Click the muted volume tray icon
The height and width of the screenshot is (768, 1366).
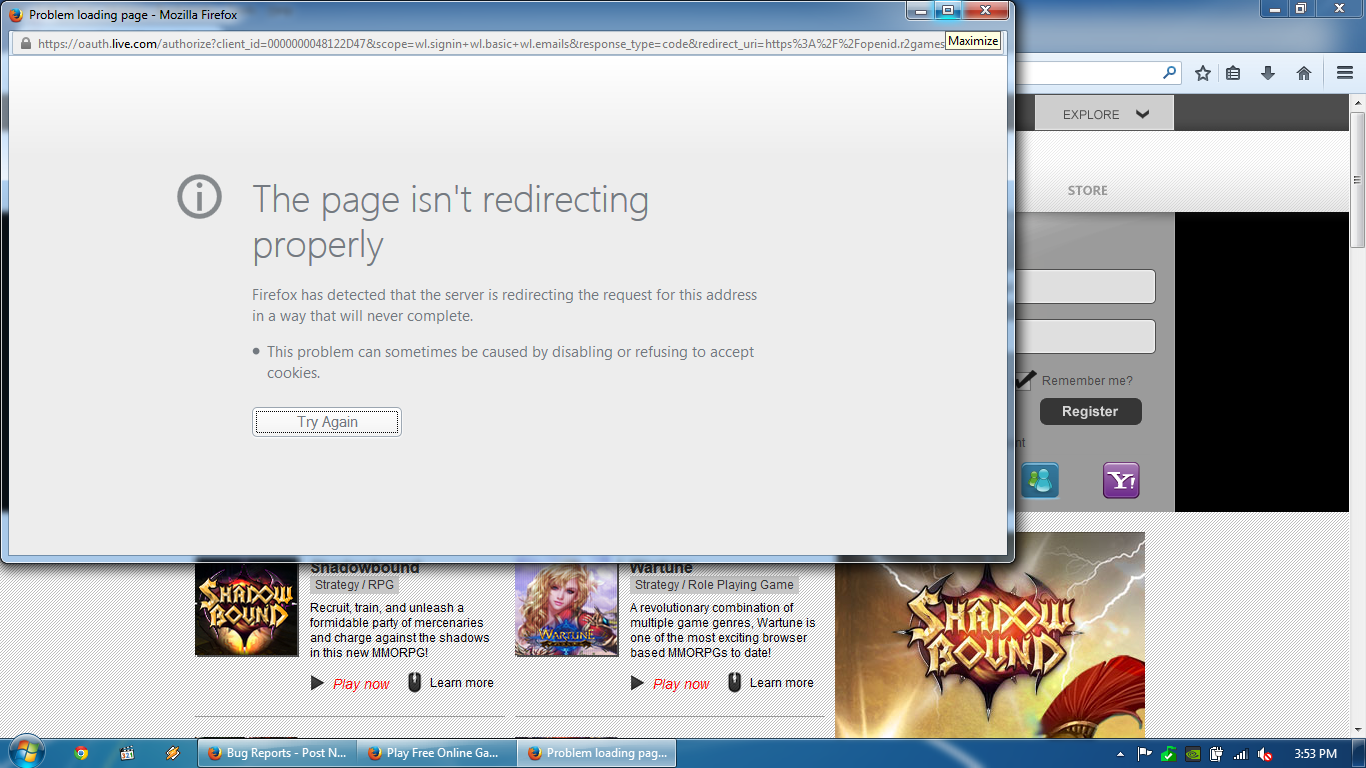click(x=1265, y=754)
